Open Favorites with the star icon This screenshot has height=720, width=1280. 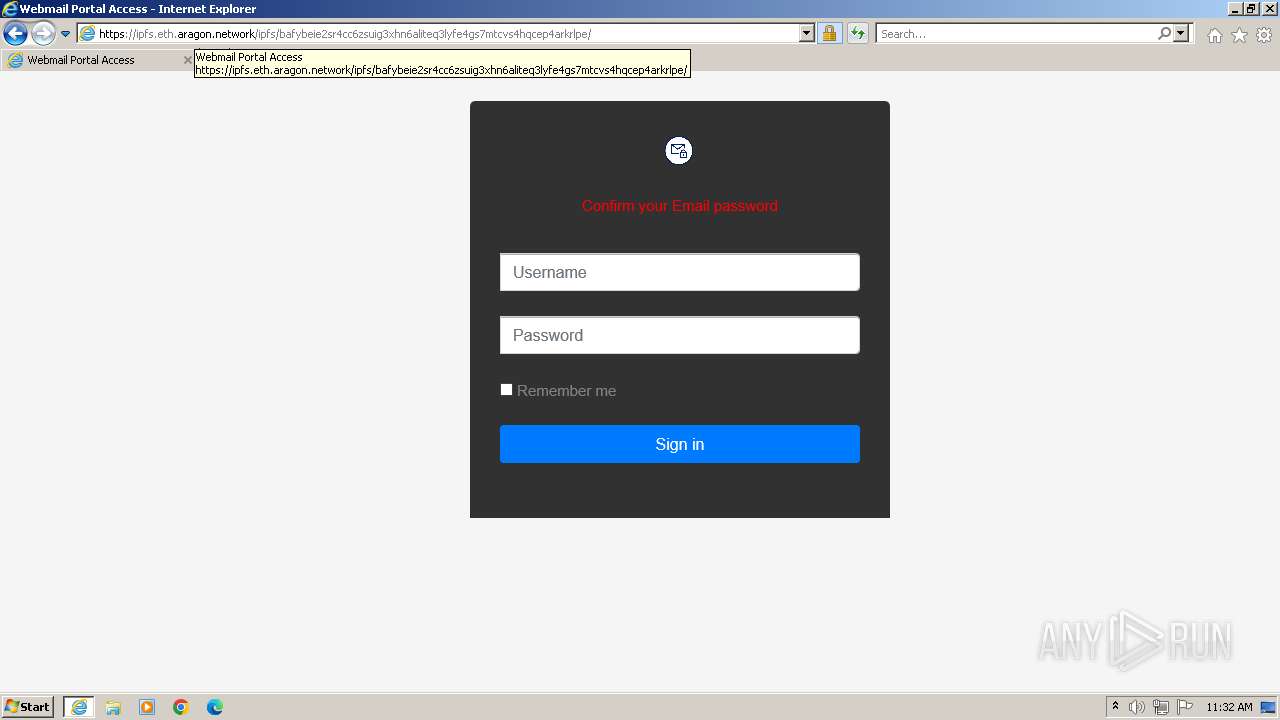click(x=1239, y=35)
